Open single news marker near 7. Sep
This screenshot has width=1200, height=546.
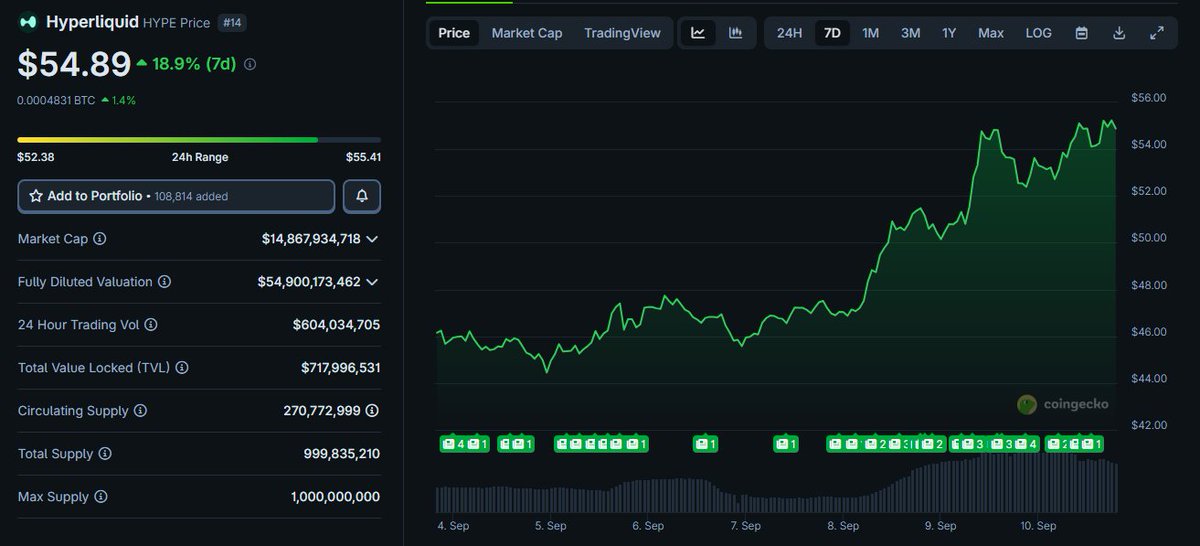707,444
